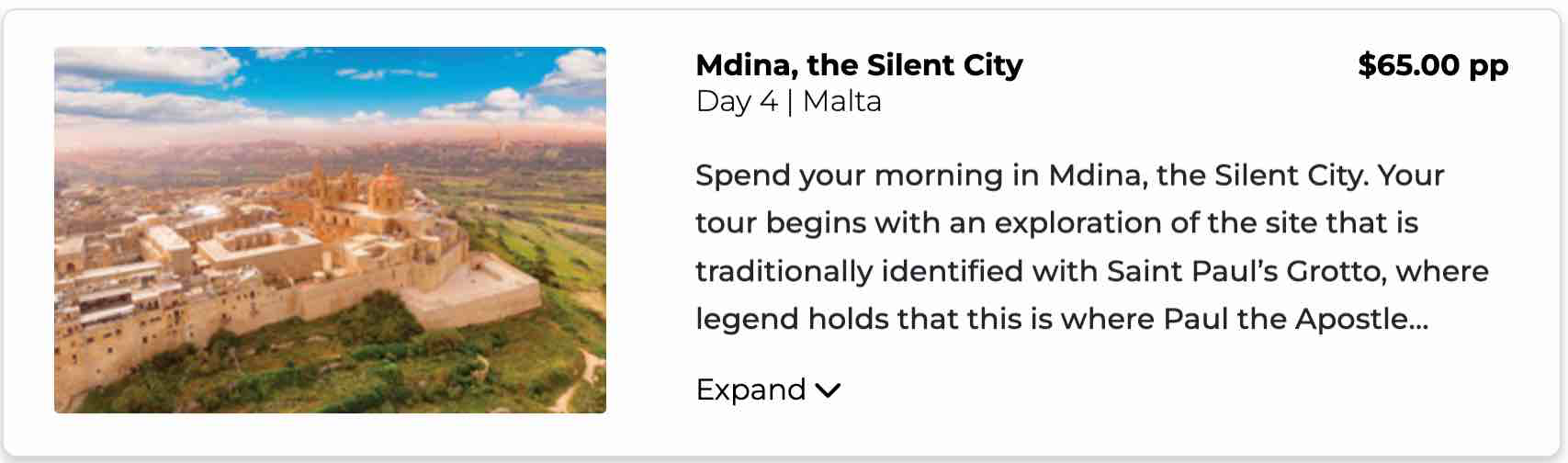
Task: Click "Paul the Apostle" in the description
Action: (1286, 319)
